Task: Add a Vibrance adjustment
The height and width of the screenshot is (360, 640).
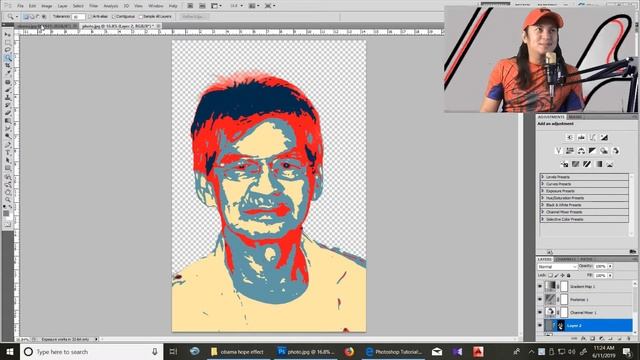Action: [x=558, y=151]
